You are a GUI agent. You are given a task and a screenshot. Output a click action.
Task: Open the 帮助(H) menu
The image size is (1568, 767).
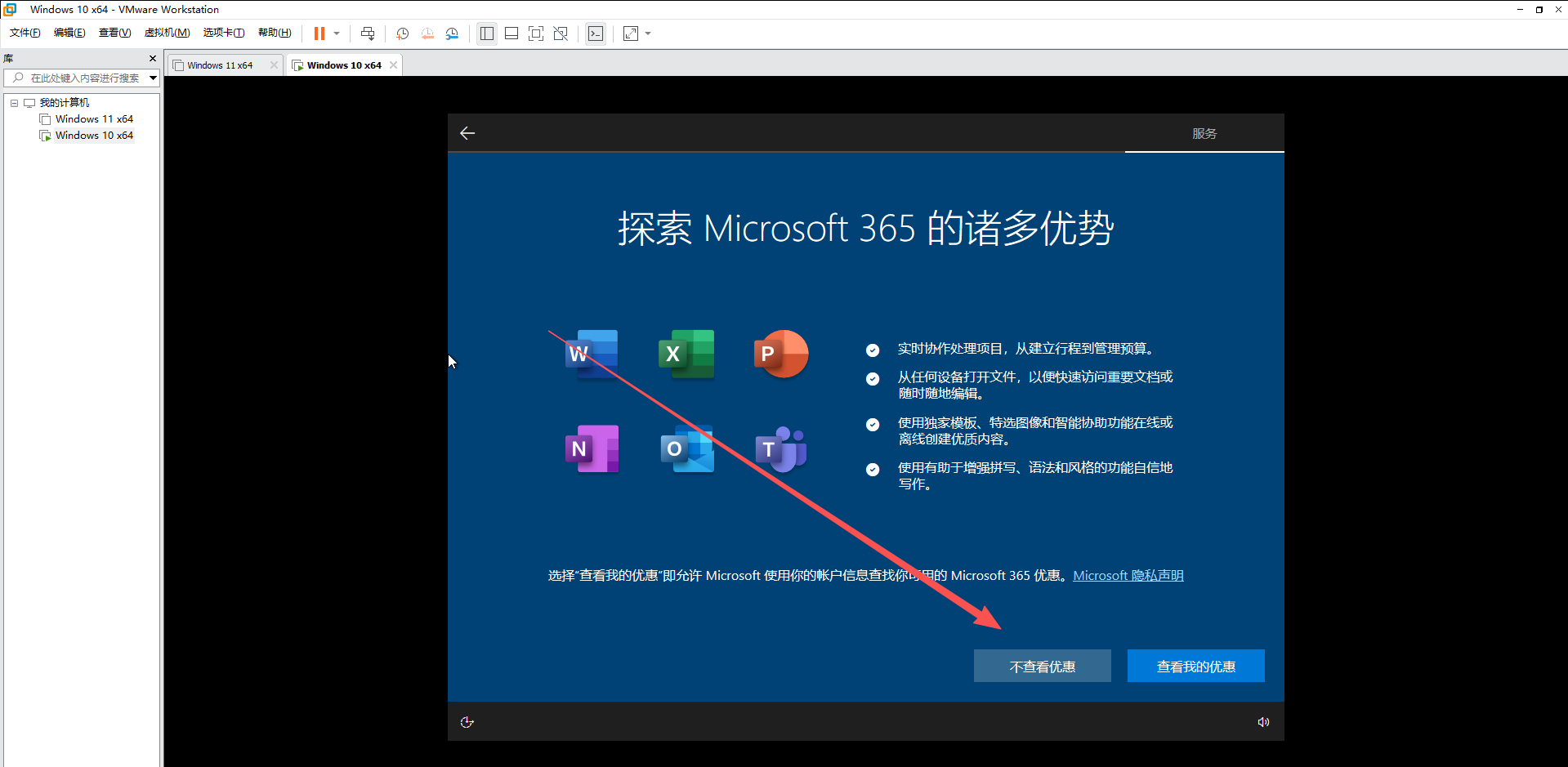275,33
